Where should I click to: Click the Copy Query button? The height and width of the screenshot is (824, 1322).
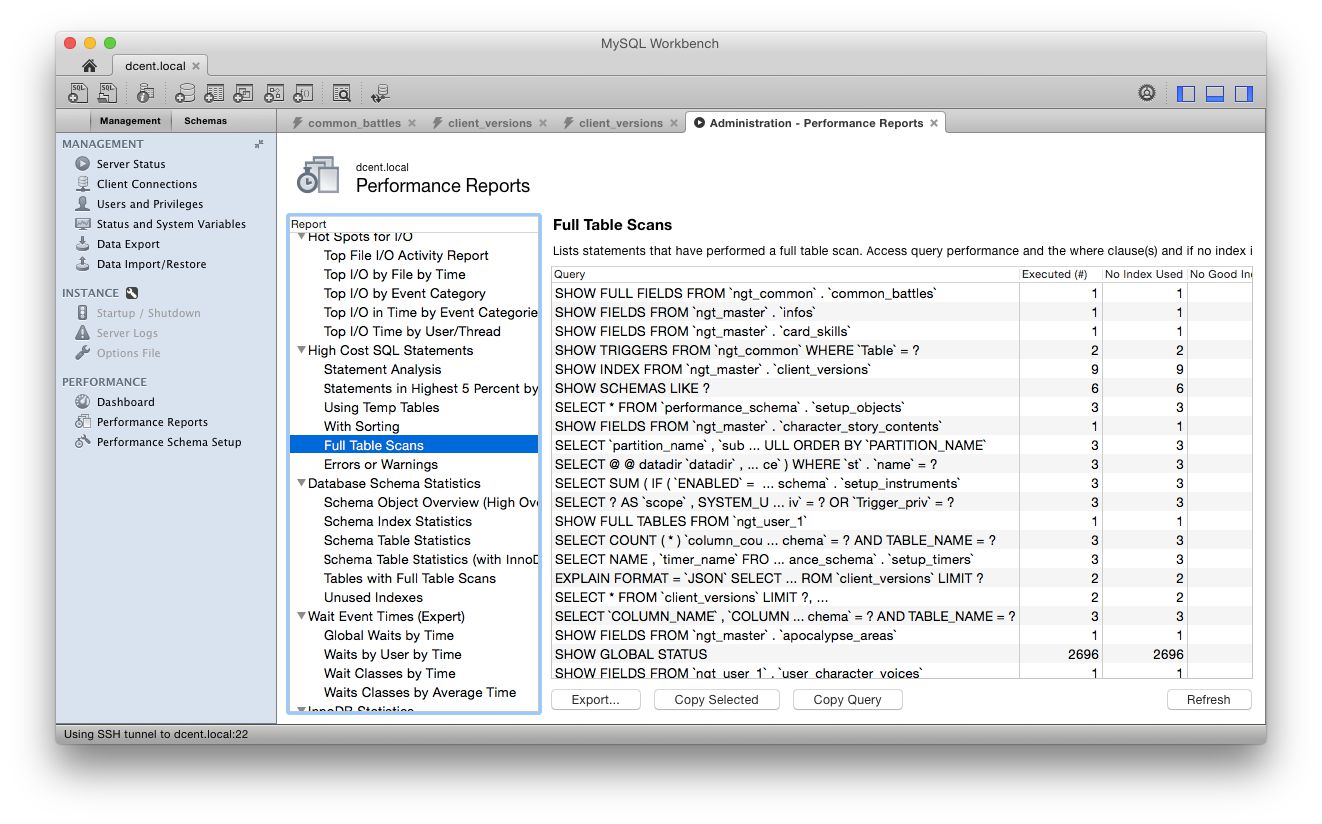(x=847, y=700)
